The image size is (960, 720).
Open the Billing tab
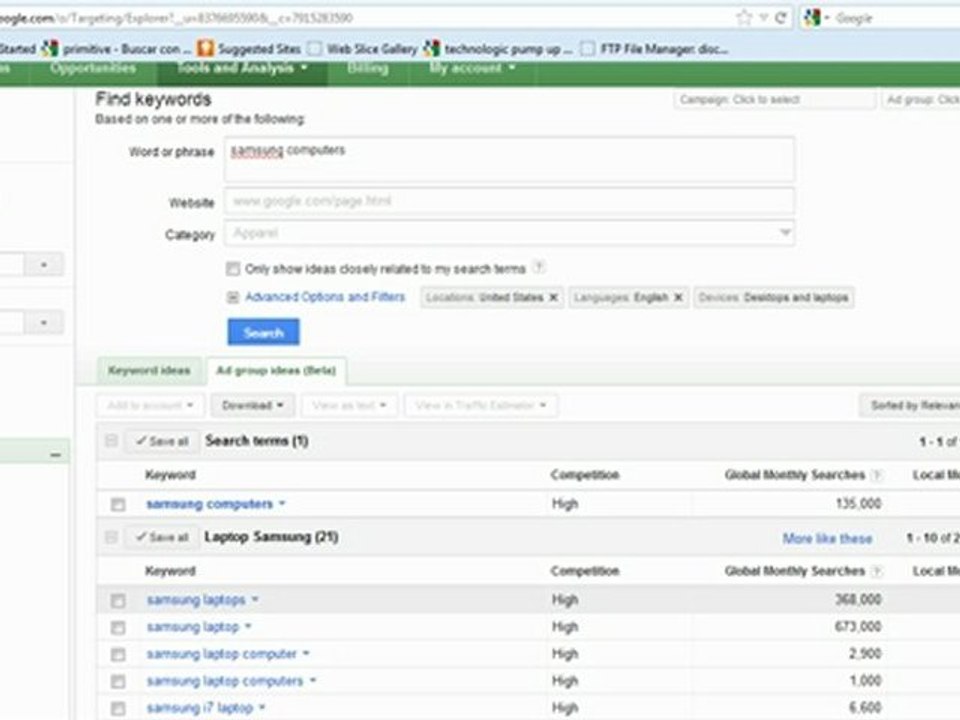[367, 69]
